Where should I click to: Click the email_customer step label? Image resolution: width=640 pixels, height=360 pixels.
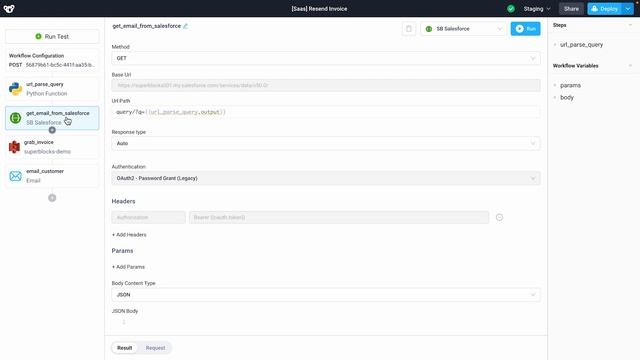point(45,171)
